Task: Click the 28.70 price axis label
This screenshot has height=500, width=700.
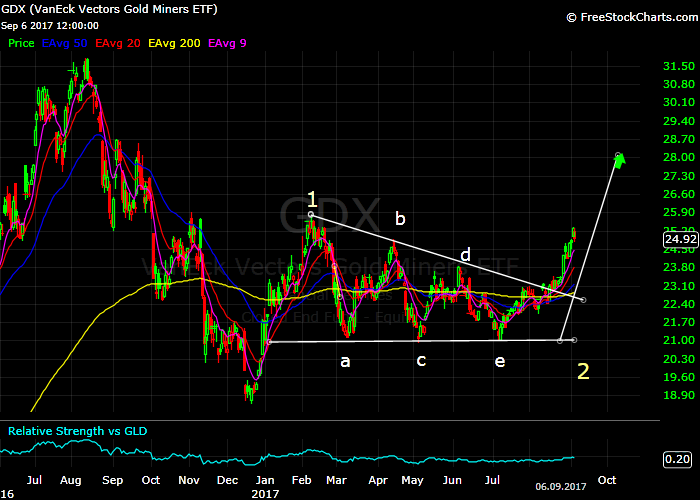Action: coord(679,139)
